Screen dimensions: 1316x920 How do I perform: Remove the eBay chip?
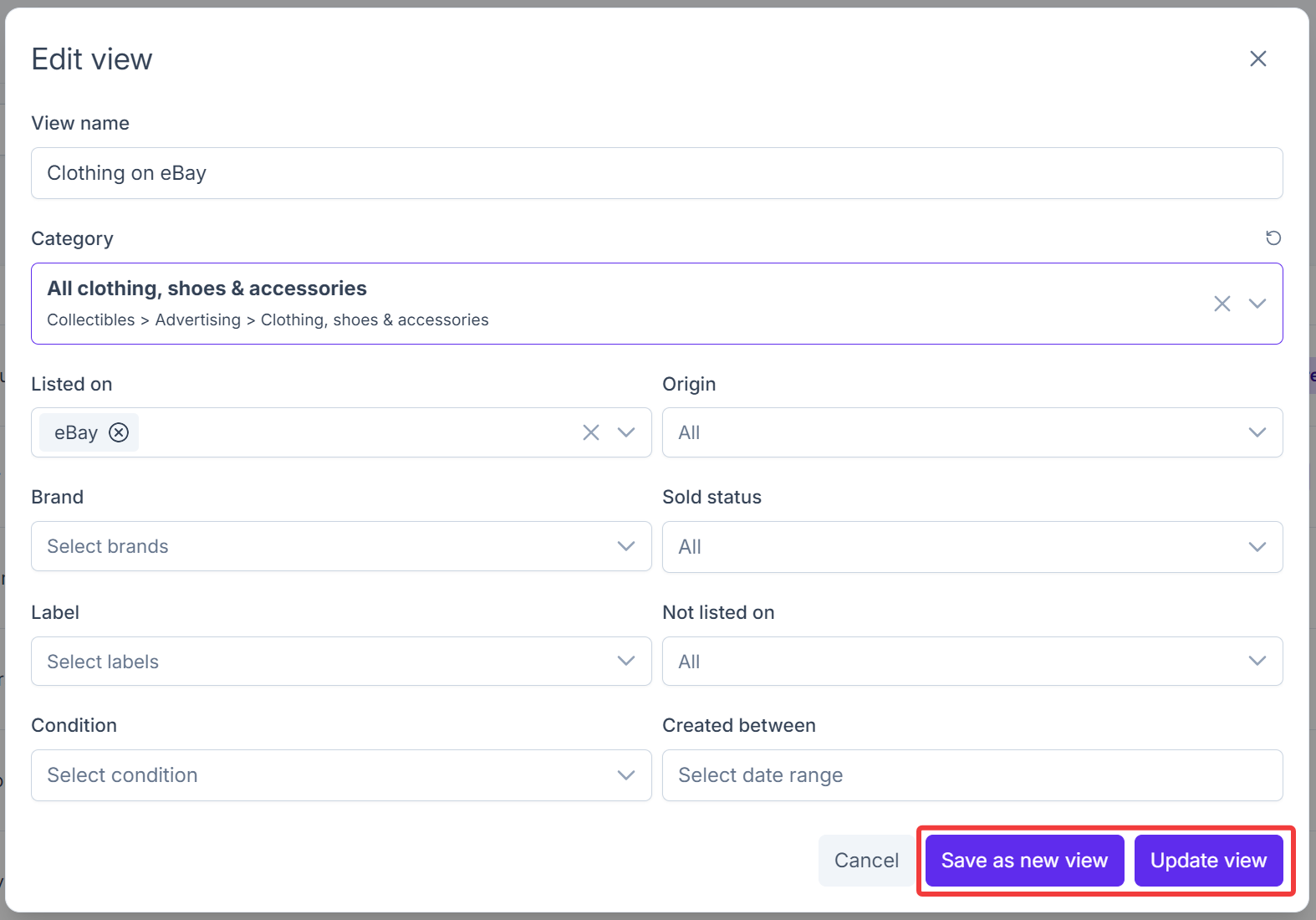[119, 432]
